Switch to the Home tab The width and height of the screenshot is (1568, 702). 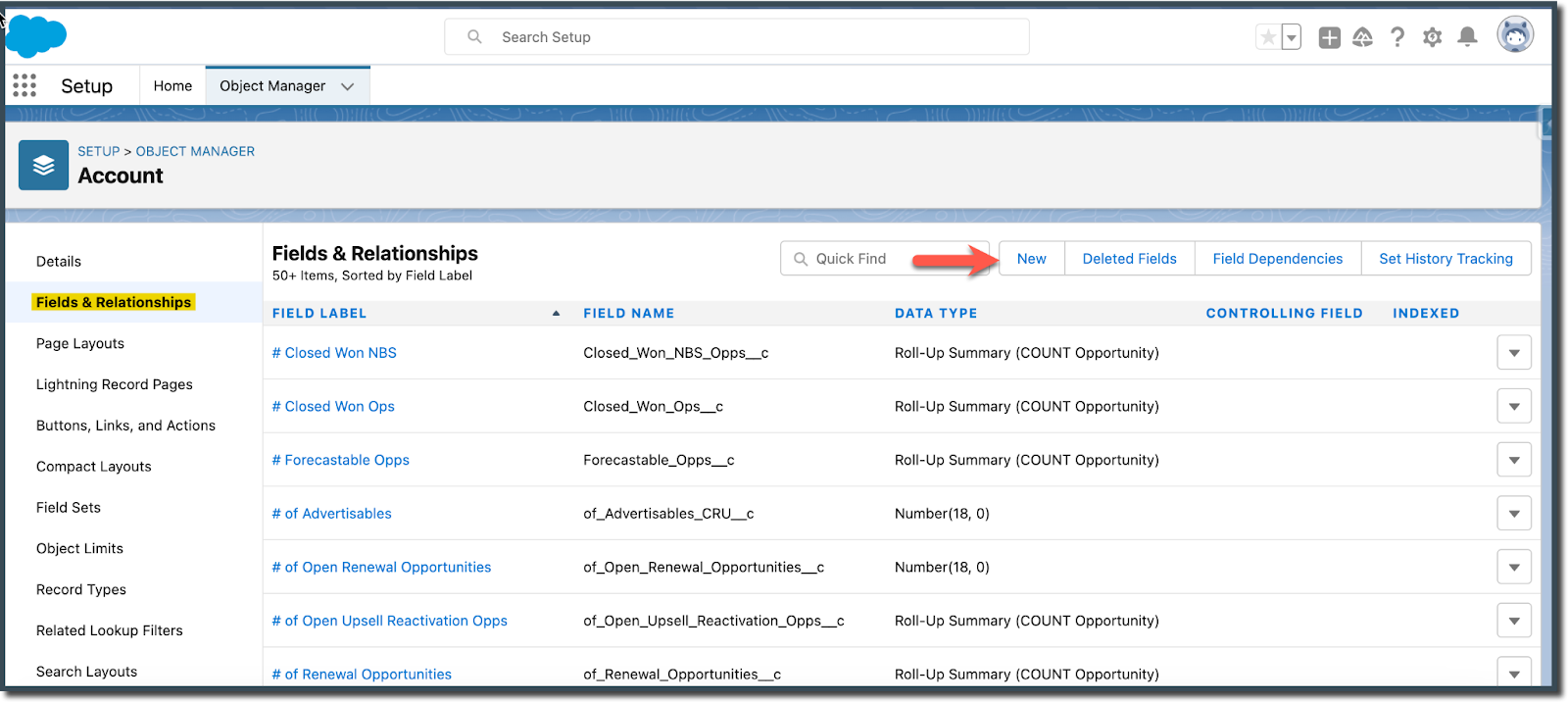coord(172,86)
